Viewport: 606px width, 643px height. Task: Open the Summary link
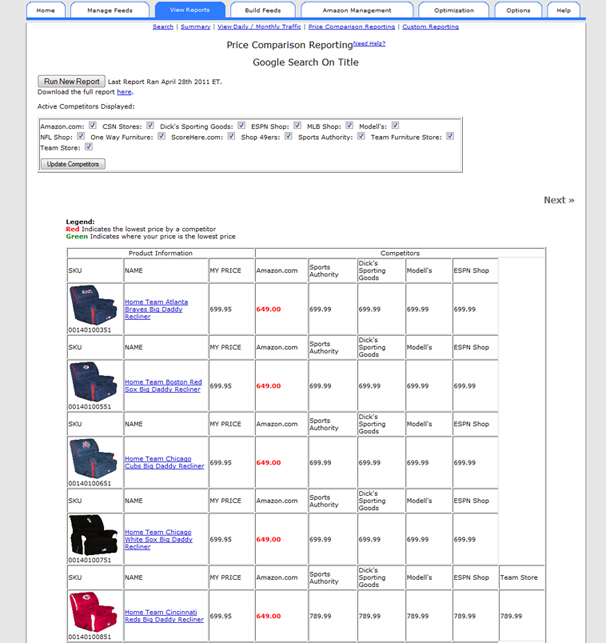[x=196, y=27]
